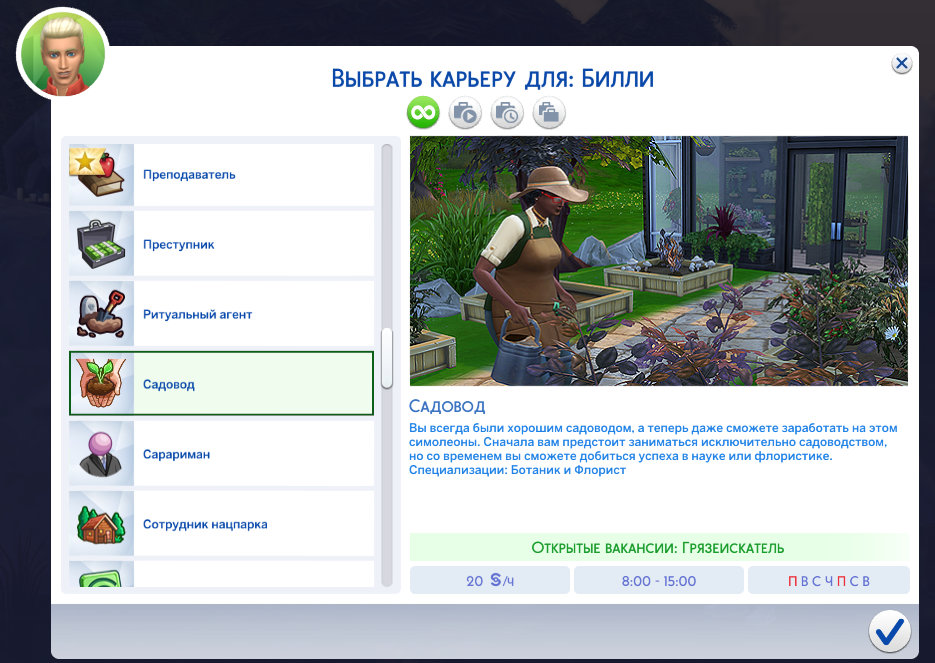The width and height of the screenshot is (935, 663).
Task: Select Ритуальный агент career row
Action: tap(250, 315)
